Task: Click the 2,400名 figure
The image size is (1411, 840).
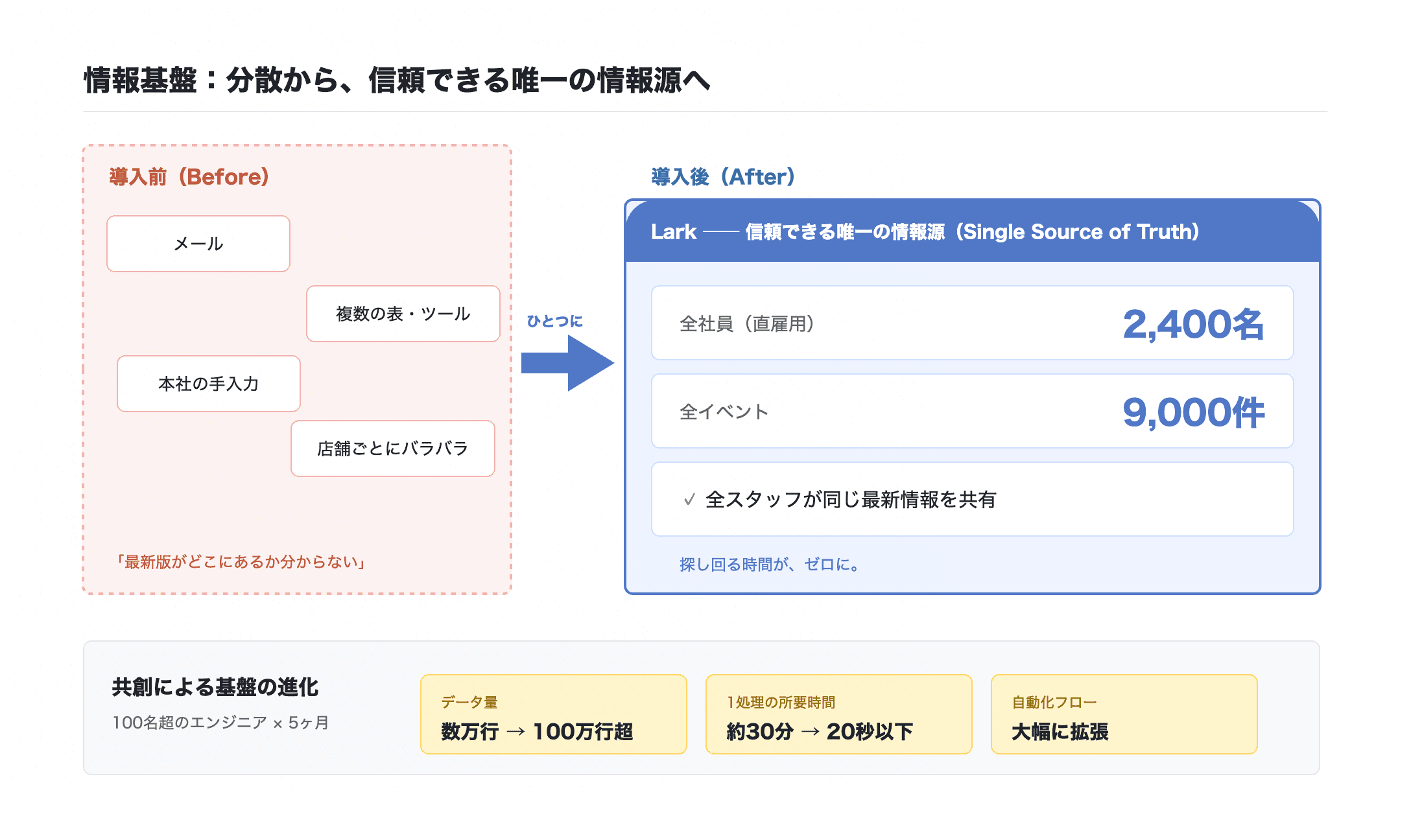Action: tap(1193, 323)
